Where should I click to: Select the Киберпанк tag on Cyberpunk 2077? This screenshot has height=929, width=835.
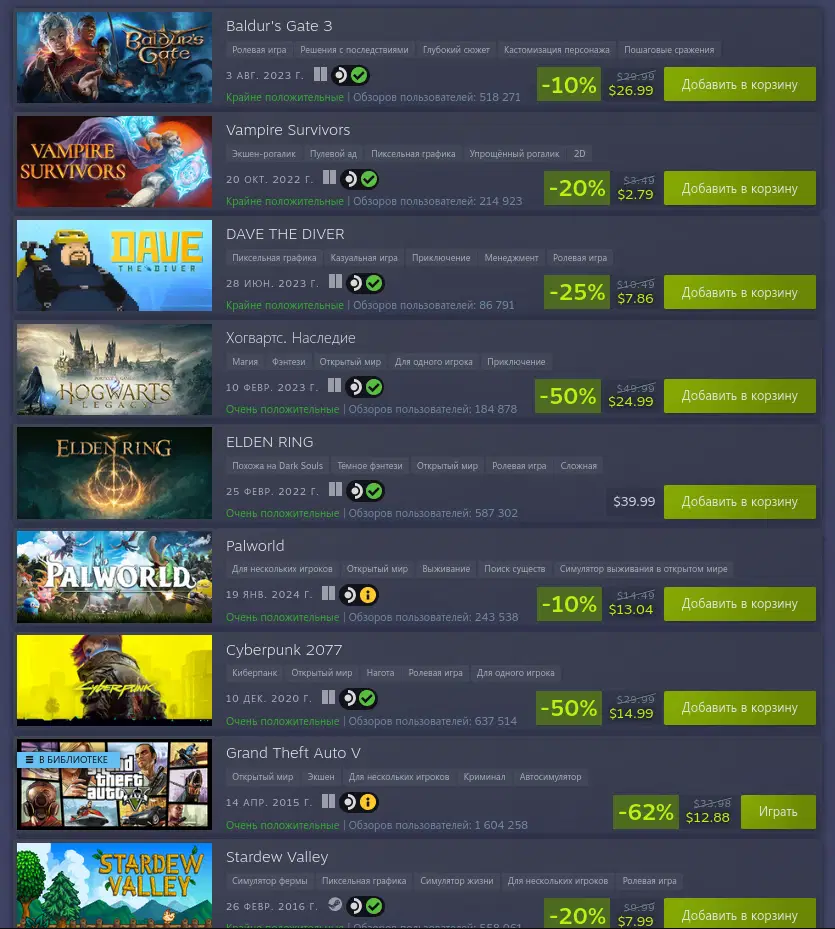click(x=254, y=673)
